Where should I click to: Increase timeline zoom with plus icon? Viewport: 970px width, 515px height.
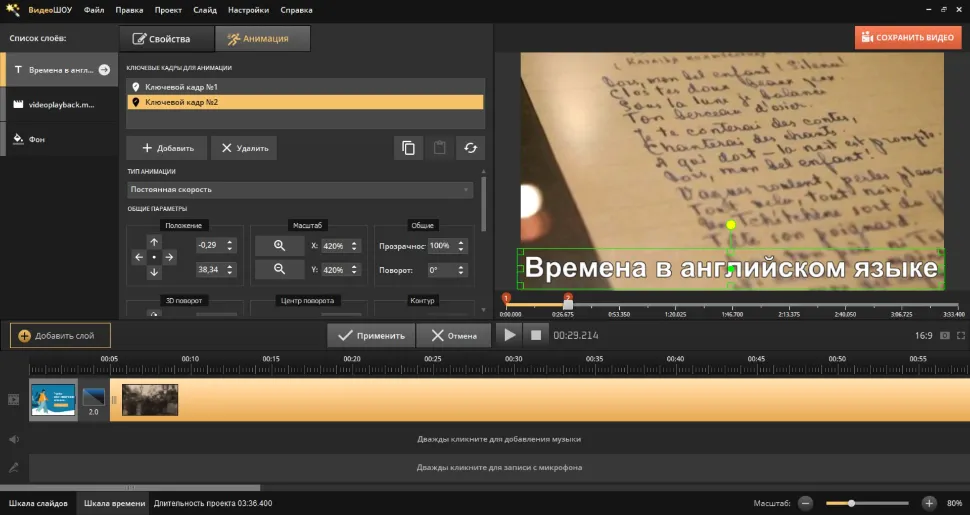[929, 503]
